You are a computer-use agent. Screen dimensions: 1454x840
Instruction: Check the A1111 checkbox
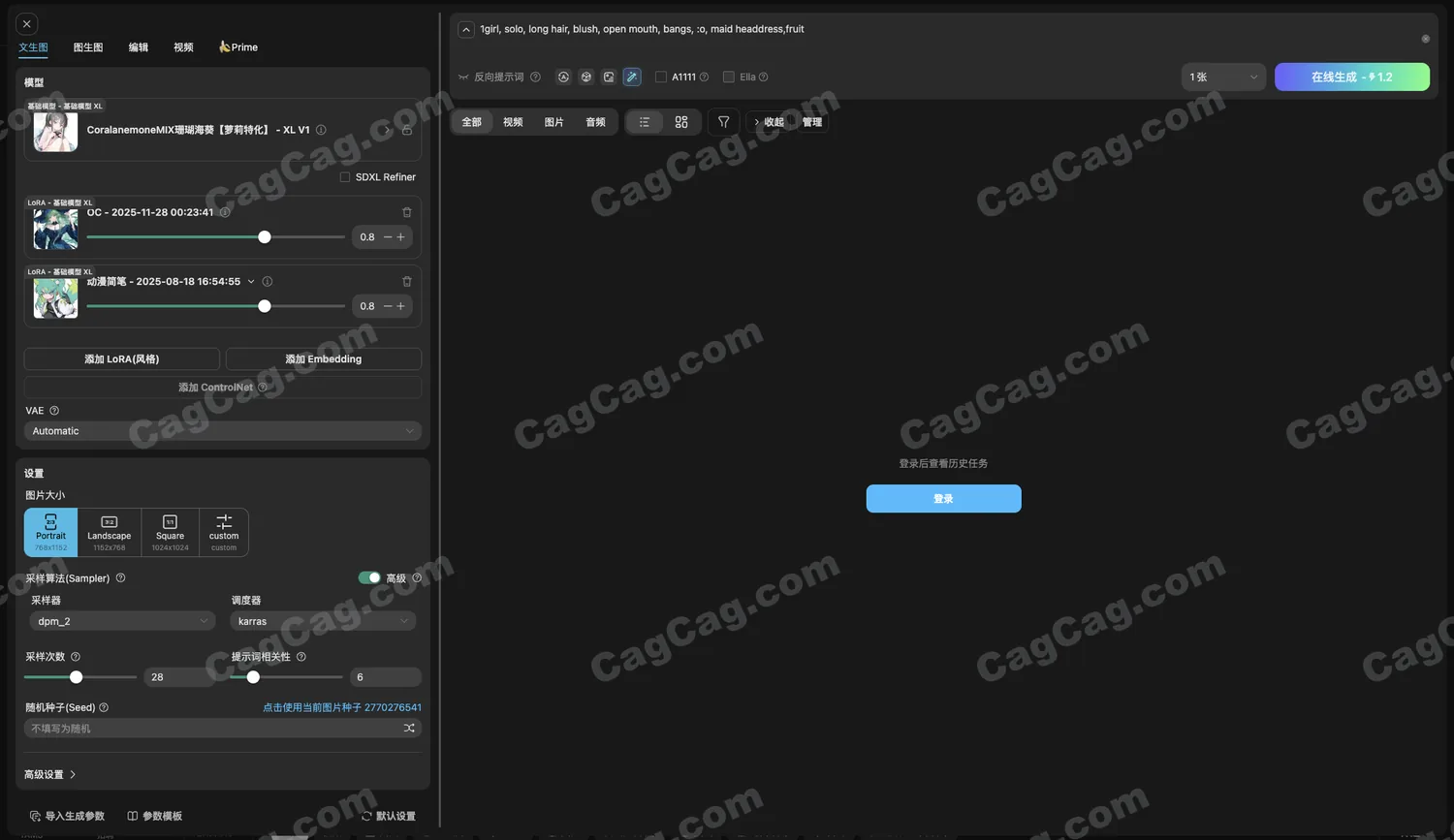coord(661,77)
